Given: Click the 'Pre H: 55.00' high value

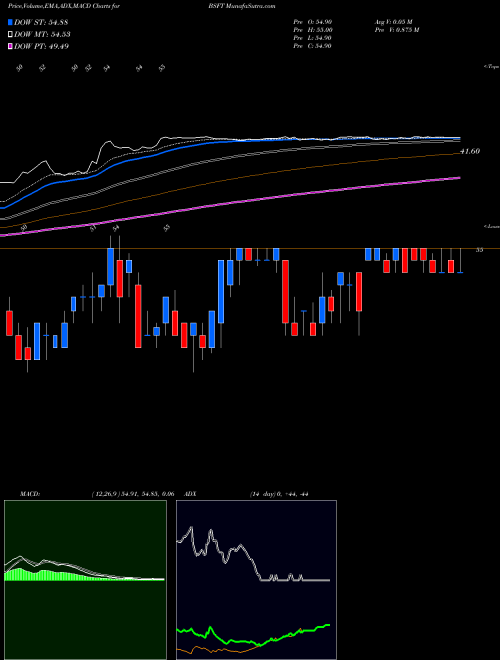Looking at the screenshot, I should click(313, 30).
